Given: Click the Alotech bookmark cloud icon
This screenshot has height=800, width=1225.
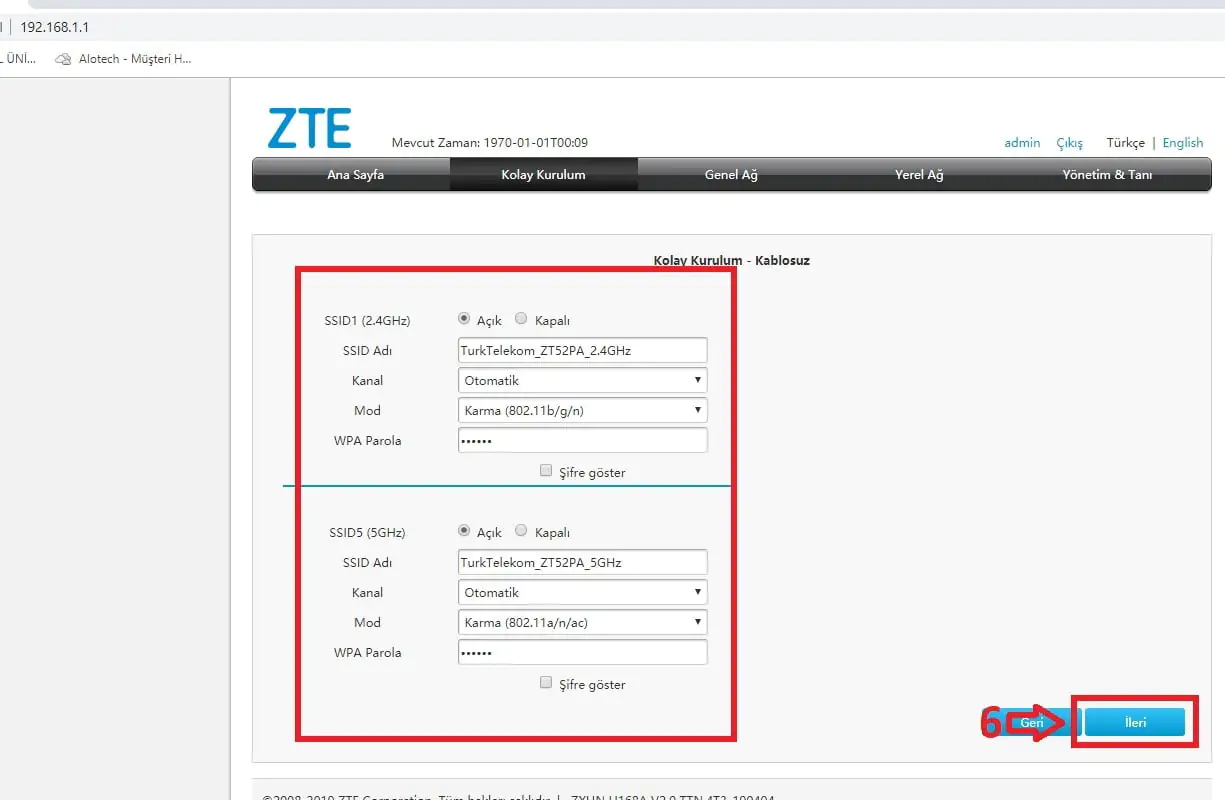Looking at the screenshot, I should pos(64,59).
